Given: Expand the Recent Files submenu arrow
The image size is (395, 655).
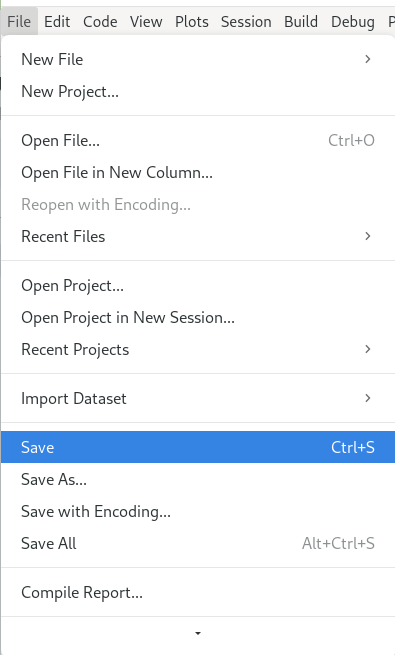Looking at the screenshot, I should pyautogui.click(x=367, y=236).
